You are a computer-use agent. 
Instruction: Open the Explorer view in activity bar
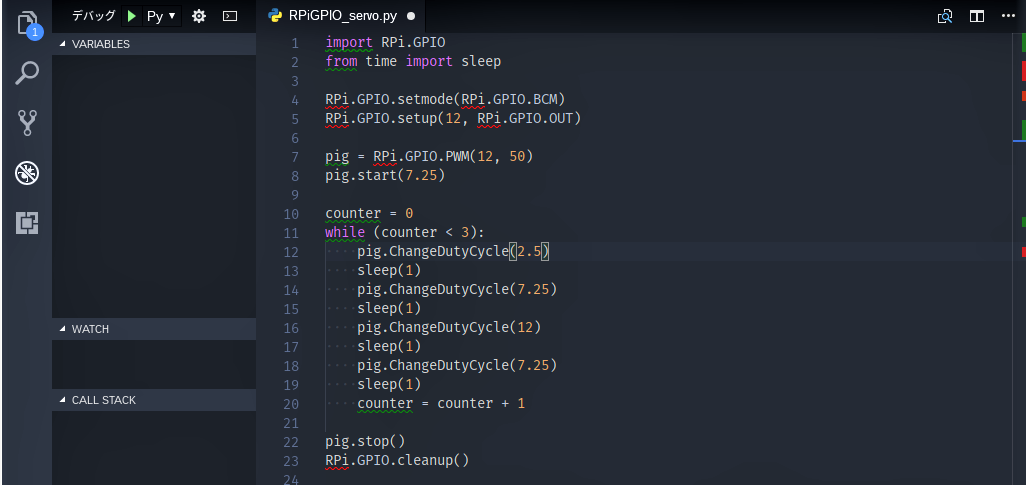[x=27, y=23]
